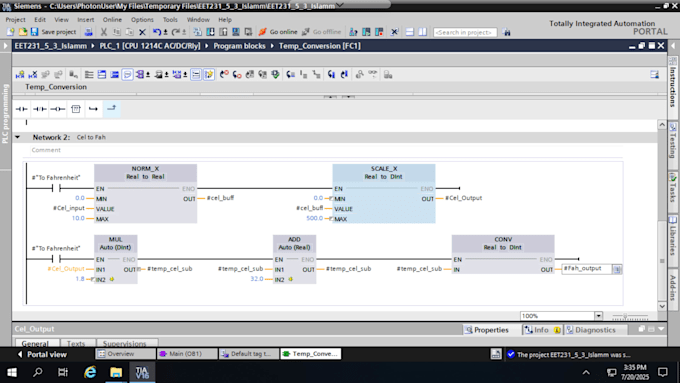Insert an empty box instruction
This screenshot has height=383, width=680.
click(76, 109)
